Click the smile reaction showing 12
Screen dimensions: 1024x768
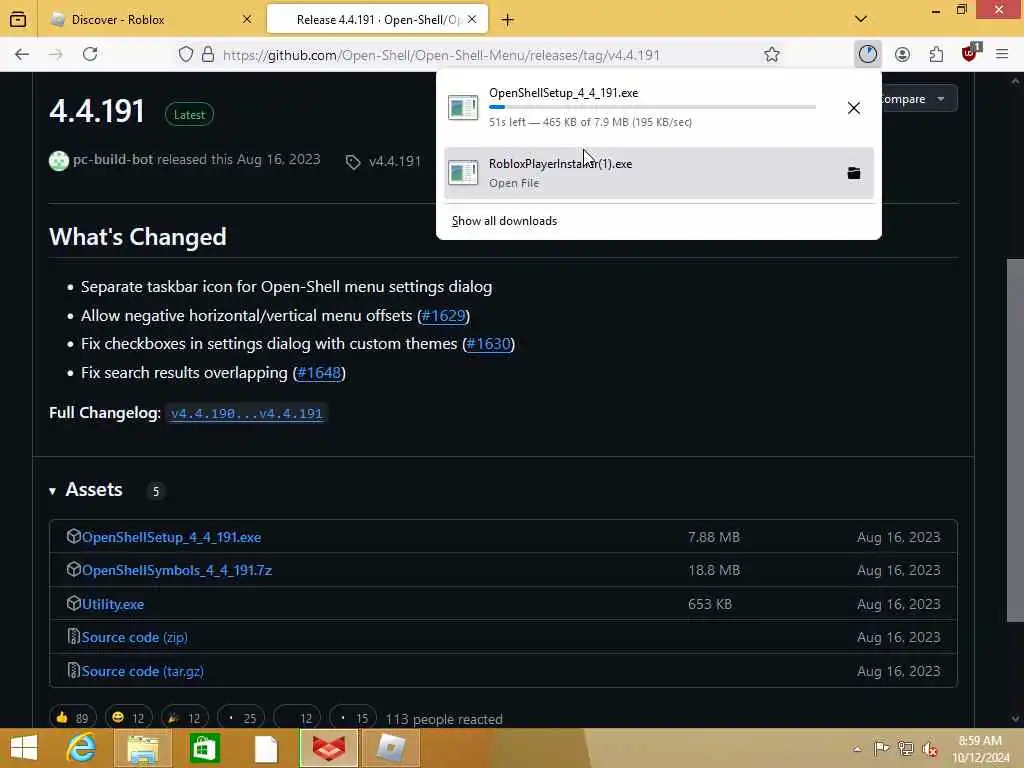(128, 718)
